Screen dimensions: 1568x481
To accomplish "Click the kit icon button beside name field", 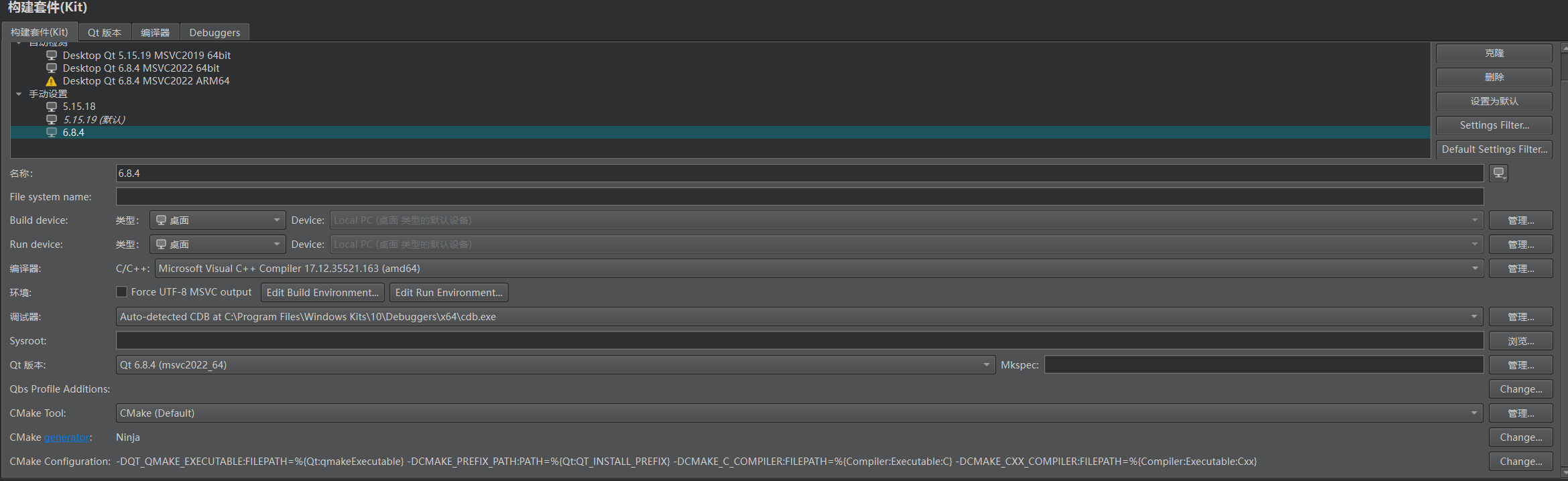I will (x=1498, y=174).
